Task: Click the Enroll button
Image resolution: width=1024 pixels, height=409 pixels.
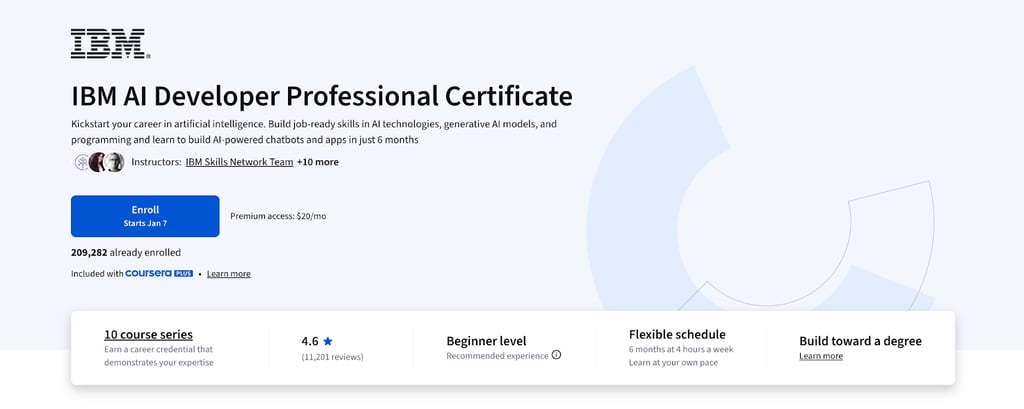Action: point(145,216)
